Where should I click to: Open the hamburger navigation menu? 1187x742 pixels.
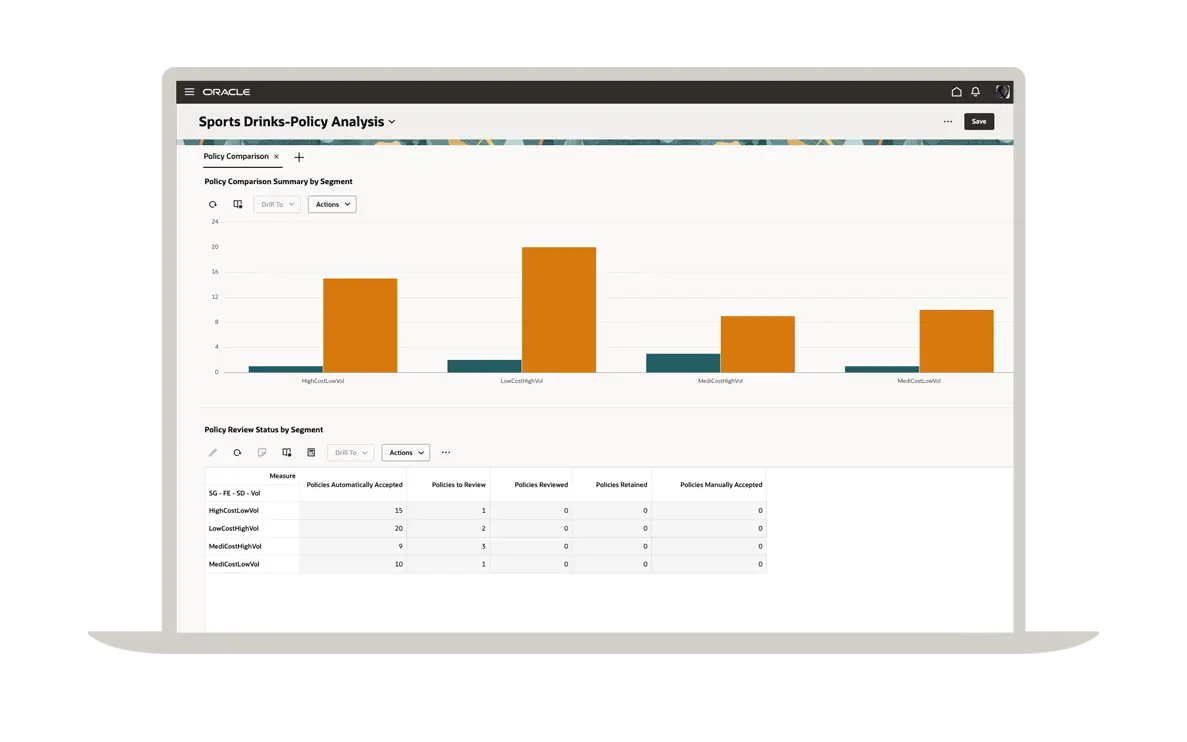(x=189, y=92)
